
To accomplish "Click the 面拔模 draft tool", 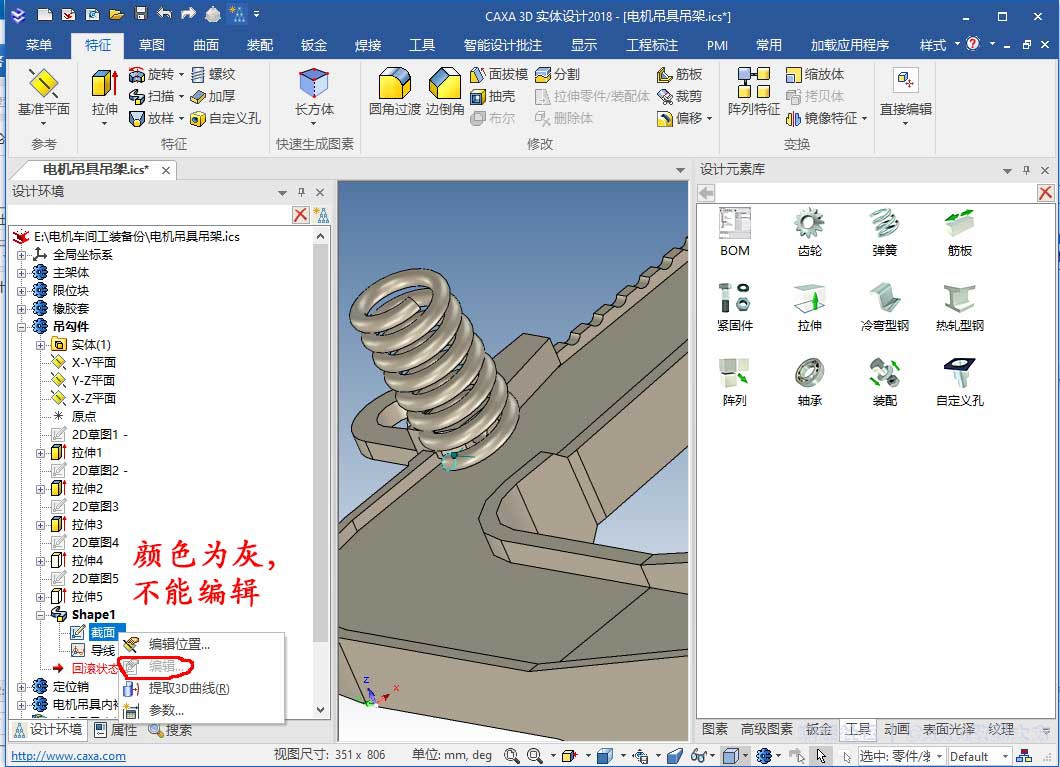I will (499, 74).
